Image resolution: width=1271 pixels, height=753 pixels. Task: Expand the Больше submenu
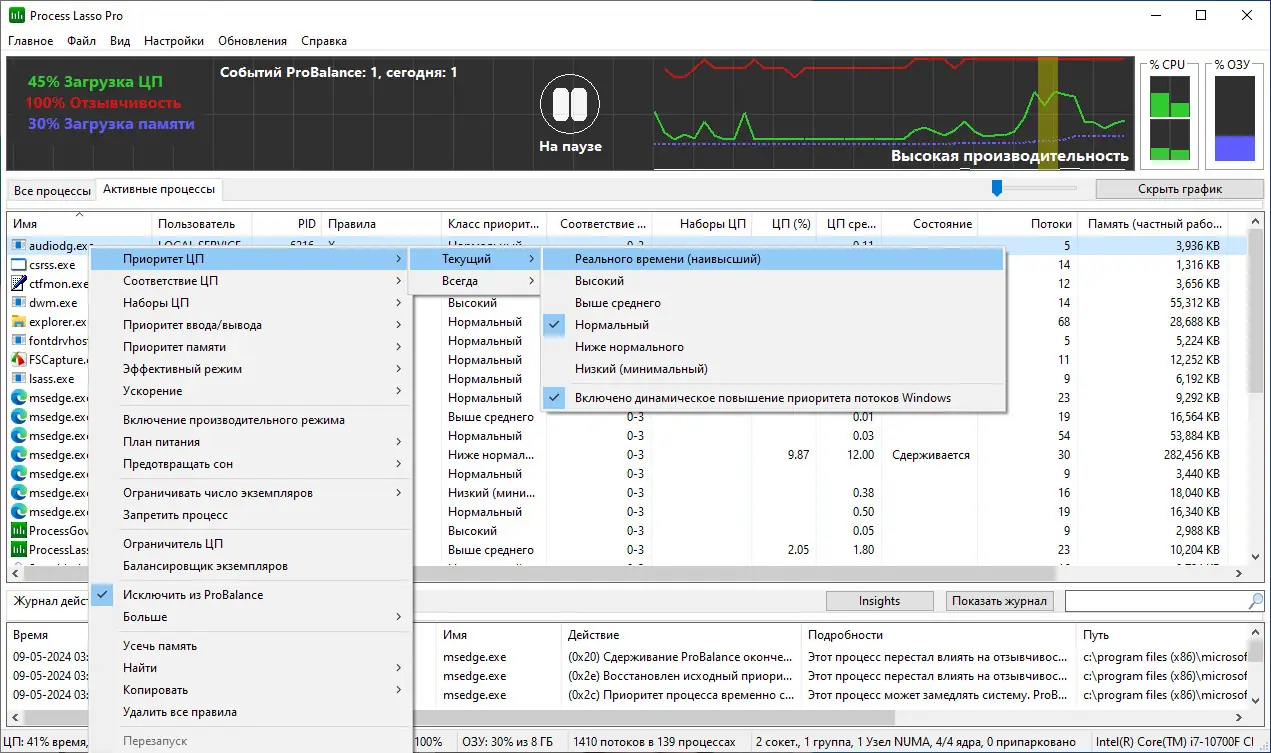click(251, 617)
